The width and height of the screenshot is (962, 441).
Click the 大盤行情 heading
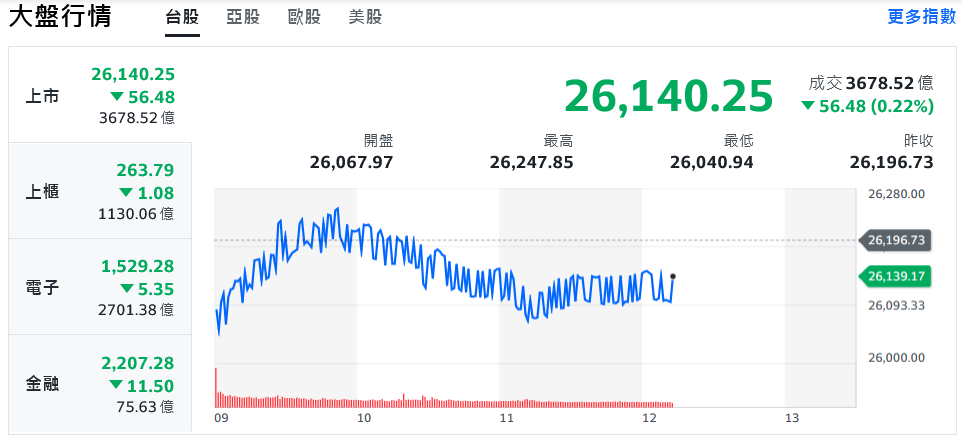pos(60,18)
